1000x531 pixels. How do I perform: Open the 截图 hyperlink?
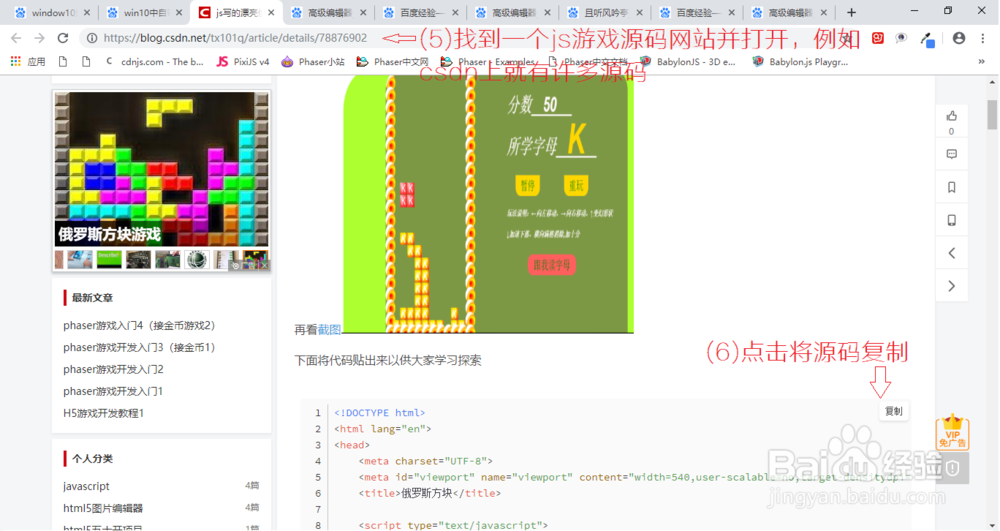point(329,330)
